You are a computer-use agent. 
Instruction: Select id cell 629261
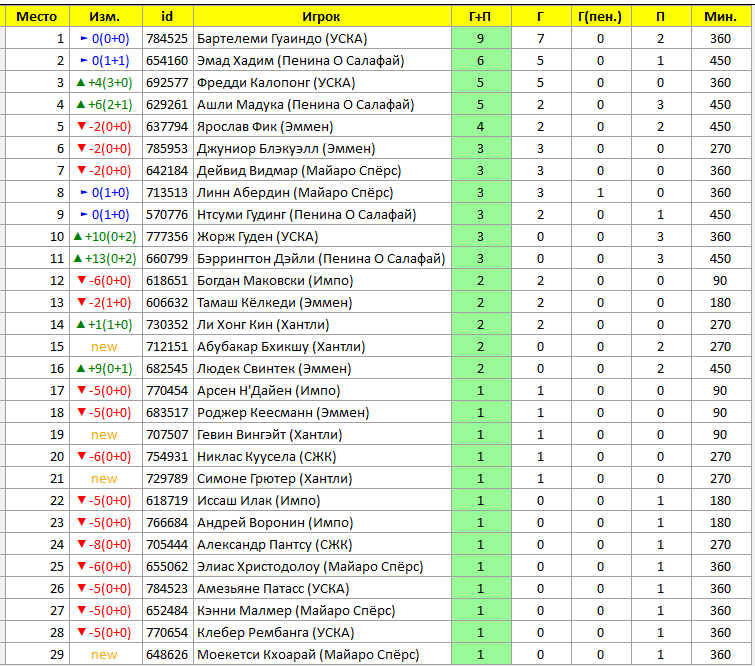pos(167,104)
